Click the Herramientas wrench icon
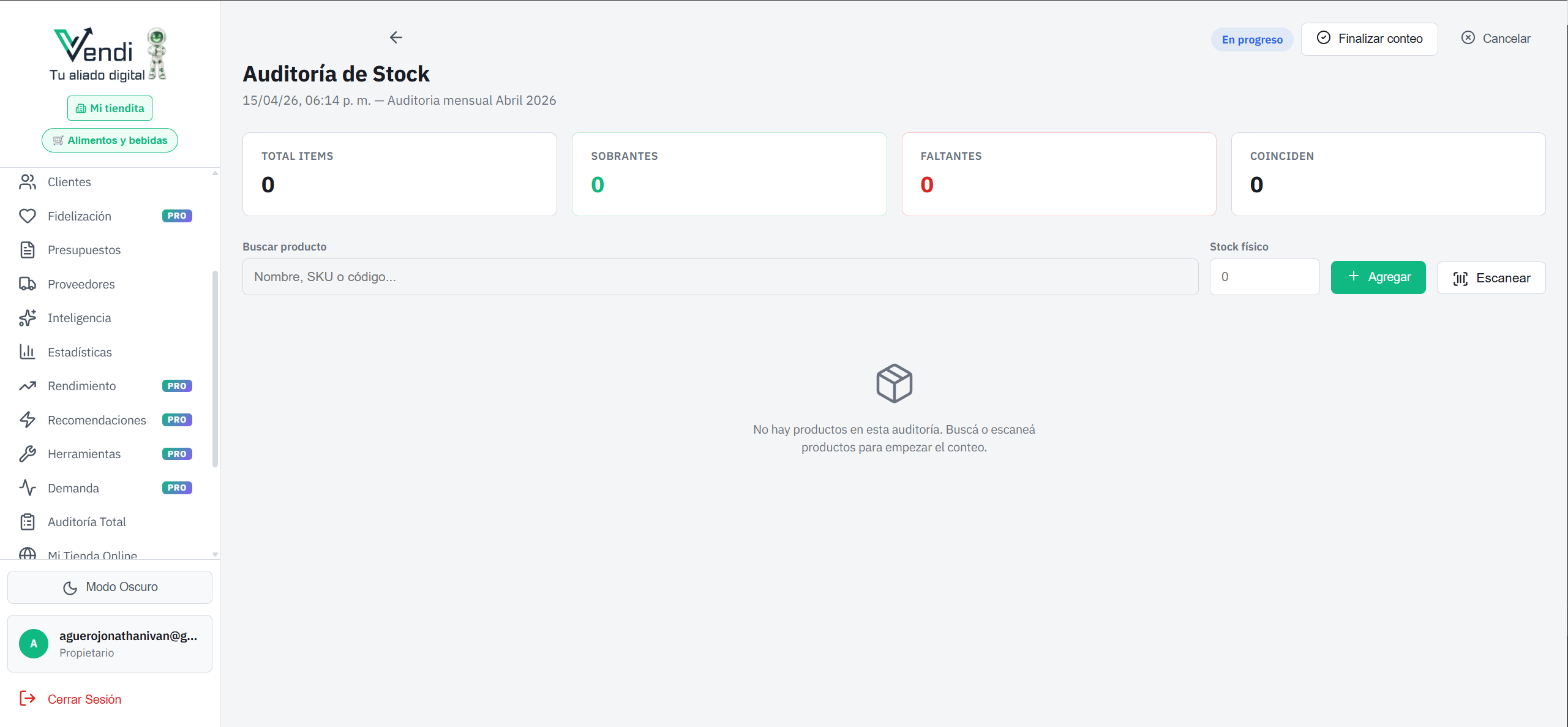1568x727 pixels. point(28,454)
